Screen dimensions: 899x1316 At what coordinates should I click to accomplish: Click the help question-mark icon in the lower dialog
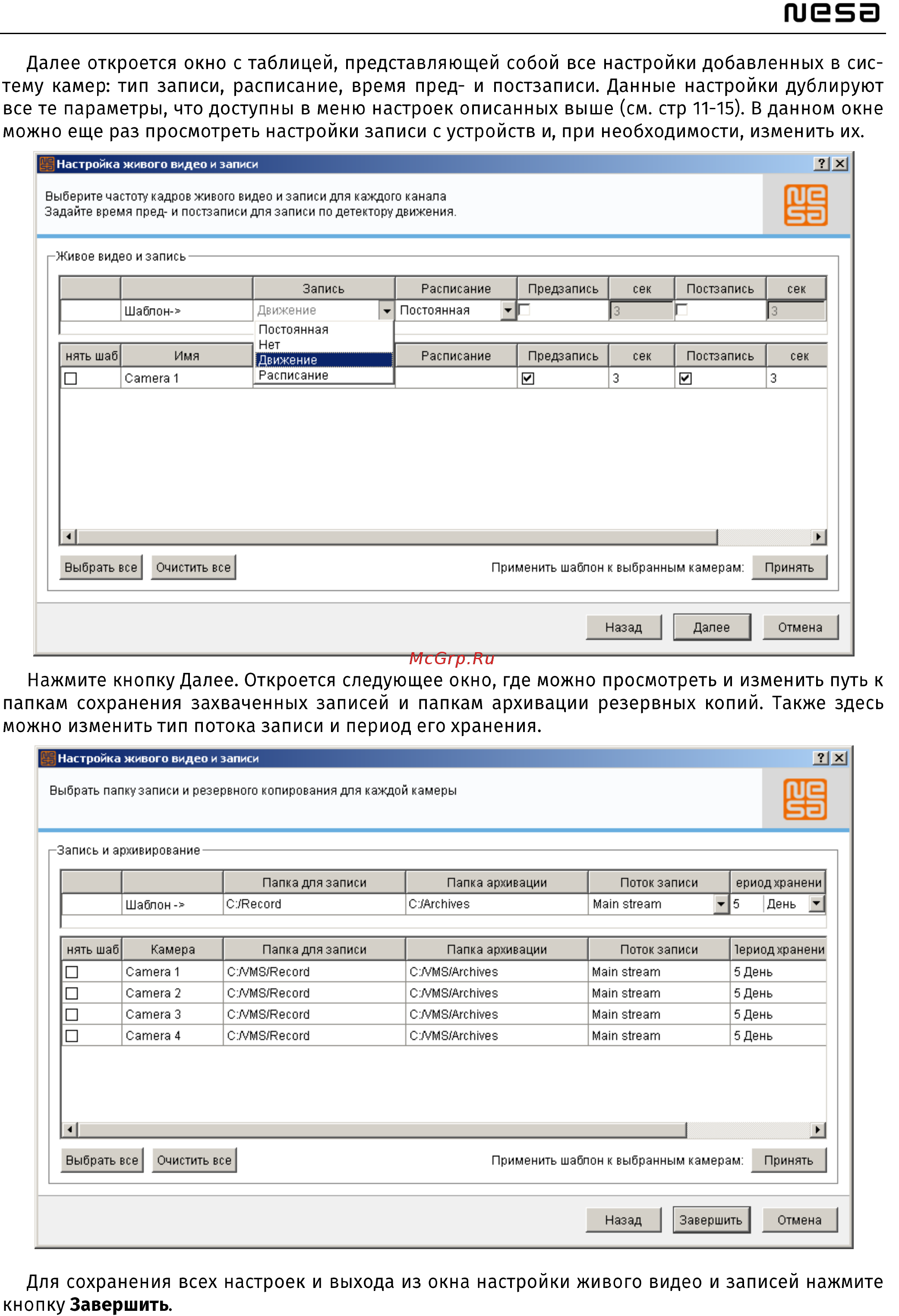coord(821,757)
